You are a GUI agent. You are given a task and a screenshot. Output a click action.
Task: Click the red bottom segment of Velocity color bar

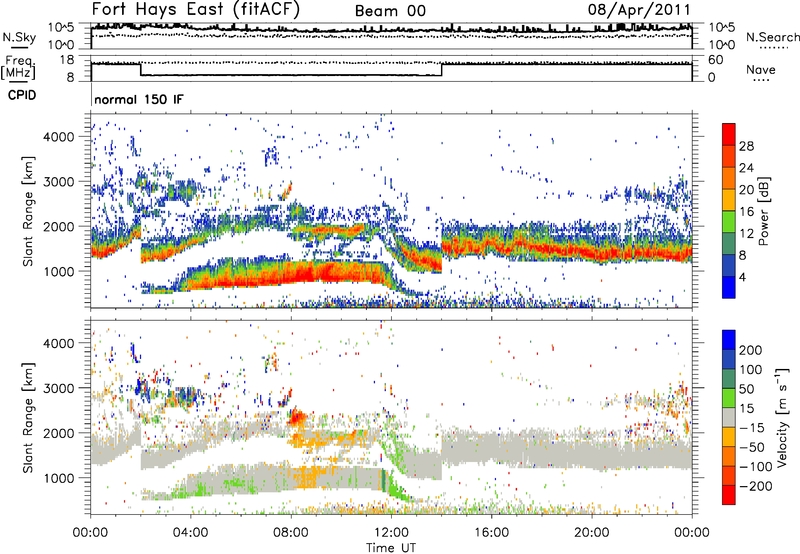pos(729,495)
